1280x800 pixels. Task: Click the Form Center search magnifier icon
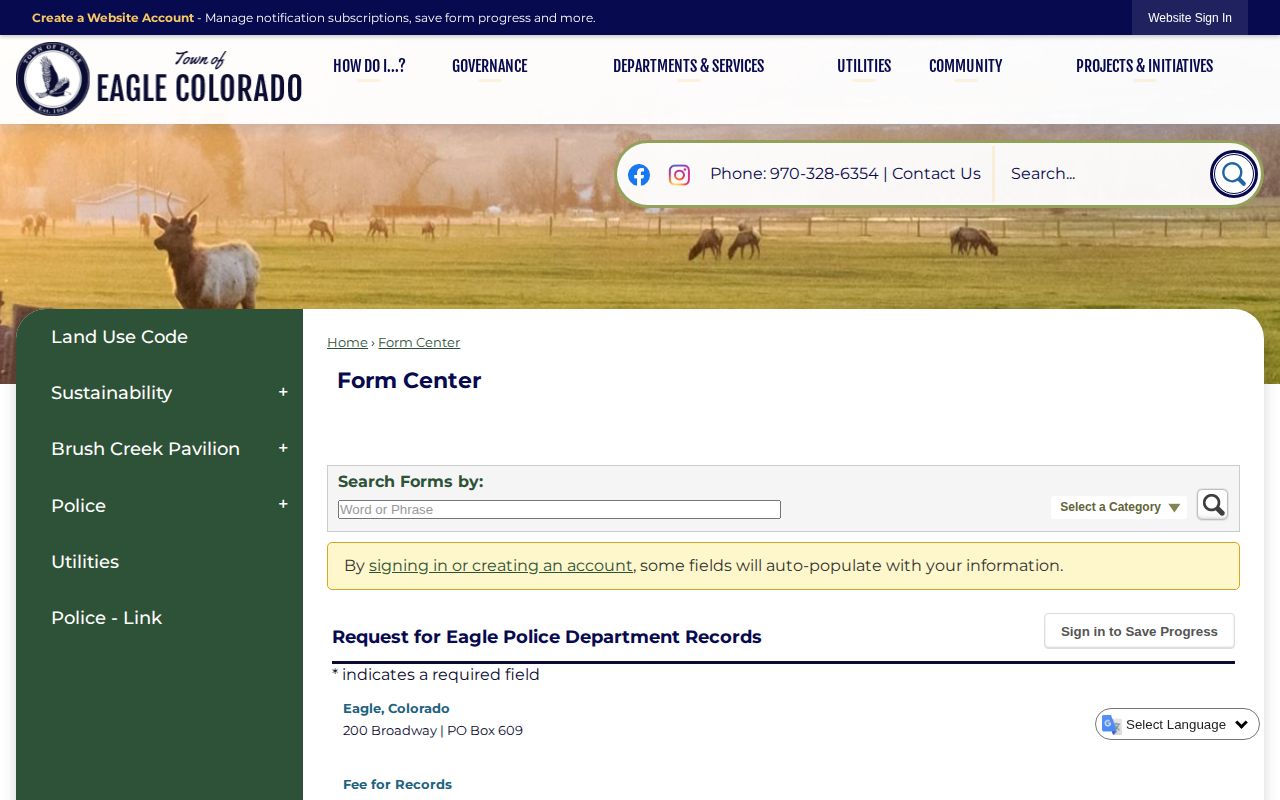[x=1212, y=505]
